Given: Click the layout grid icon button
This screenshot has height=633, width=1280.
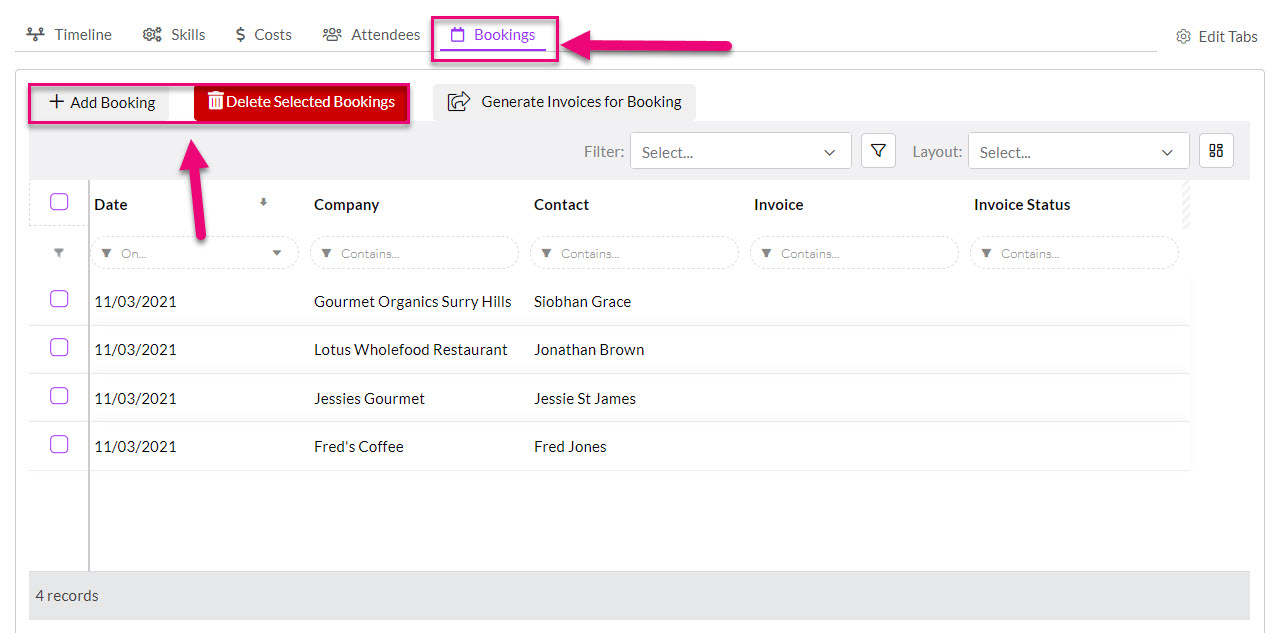Looking at the screenshot, I should point(1216,151).
